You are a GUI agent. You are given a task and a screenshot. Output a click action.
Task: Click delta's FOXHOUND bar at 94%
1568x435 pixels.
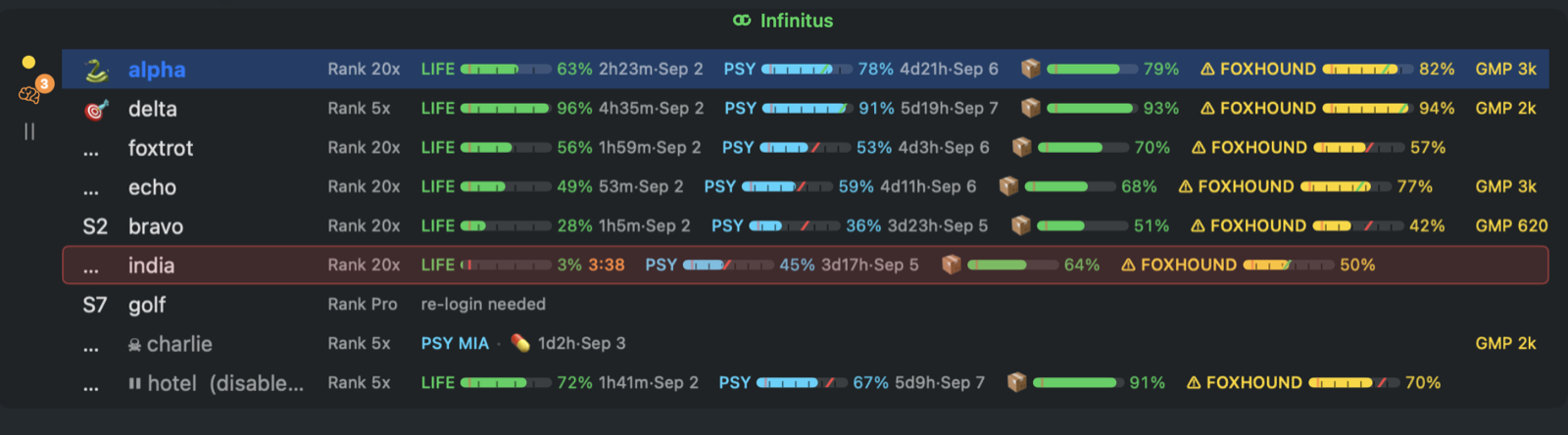1367,109
